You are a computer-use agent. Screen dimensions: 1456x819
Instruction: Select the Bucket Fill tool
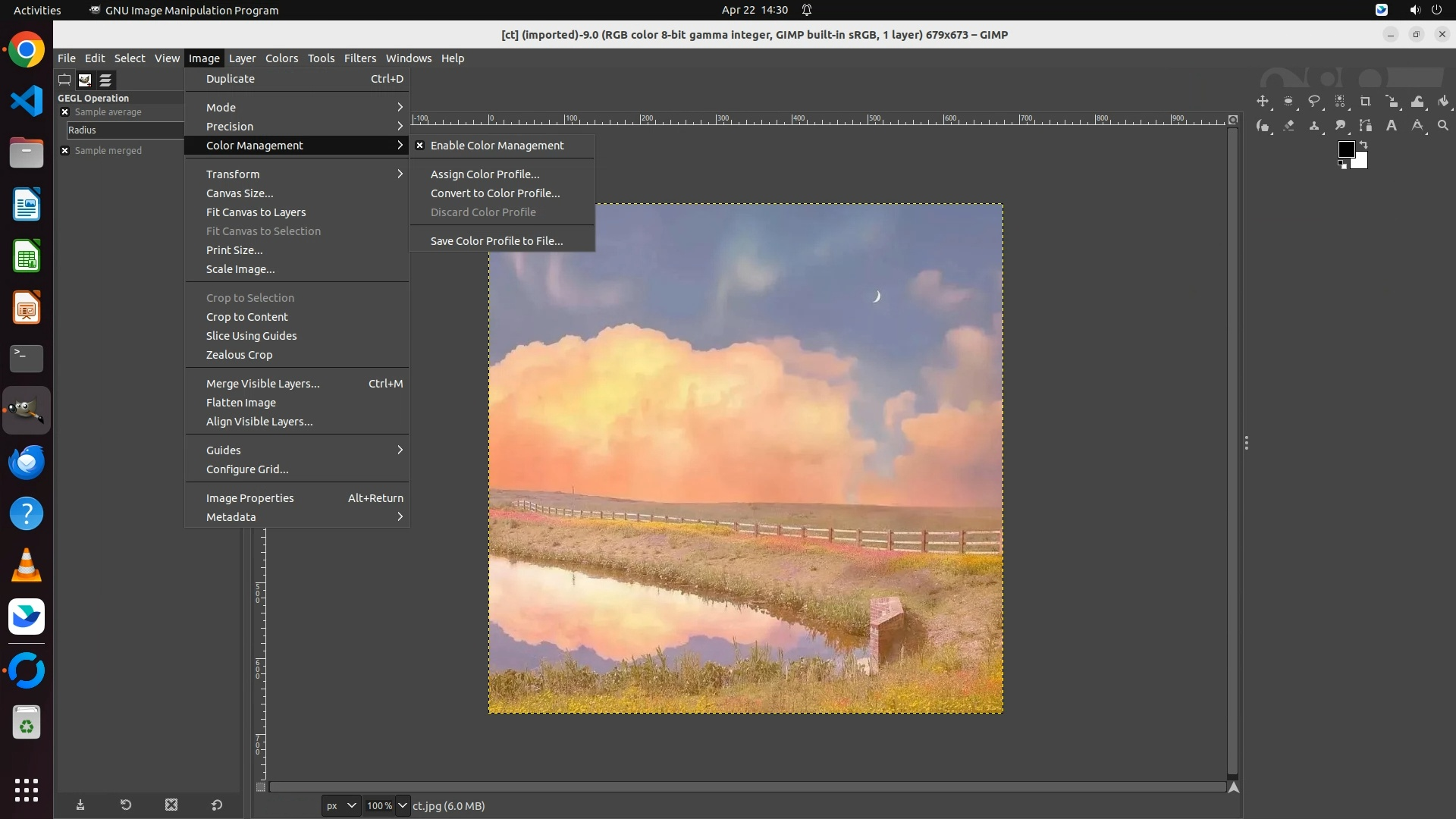(x=1443, y=102)
